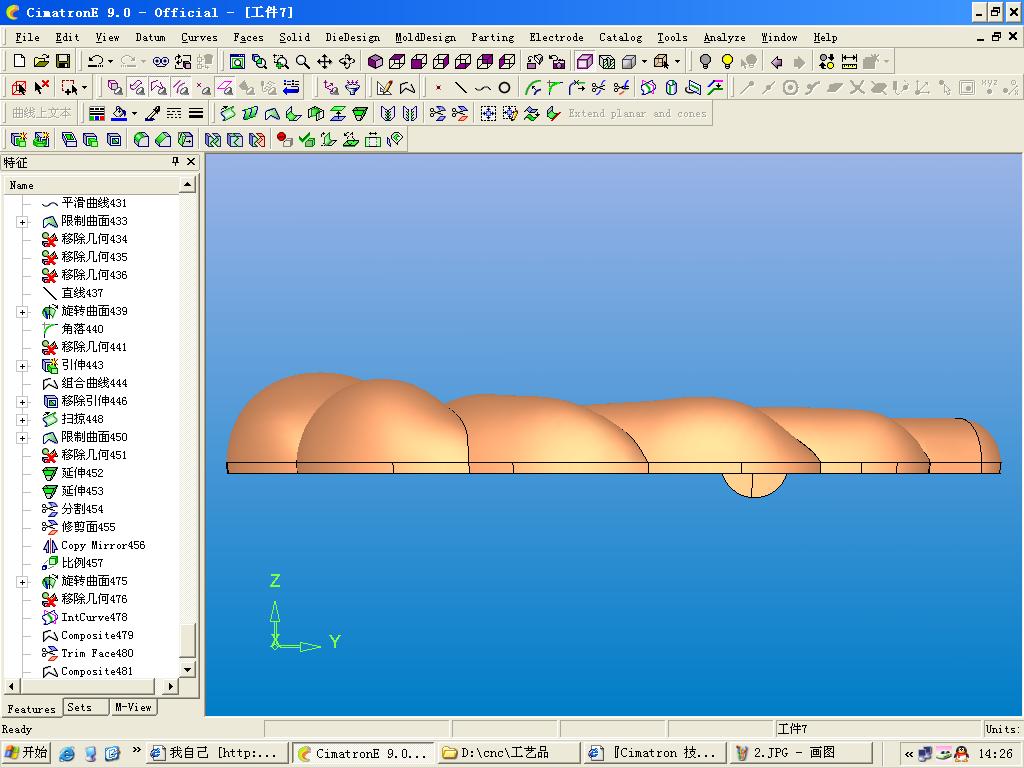Select the Point drawing tool
The width and height of the screenshot is (1024, 768).
click(x=438, y=88)
